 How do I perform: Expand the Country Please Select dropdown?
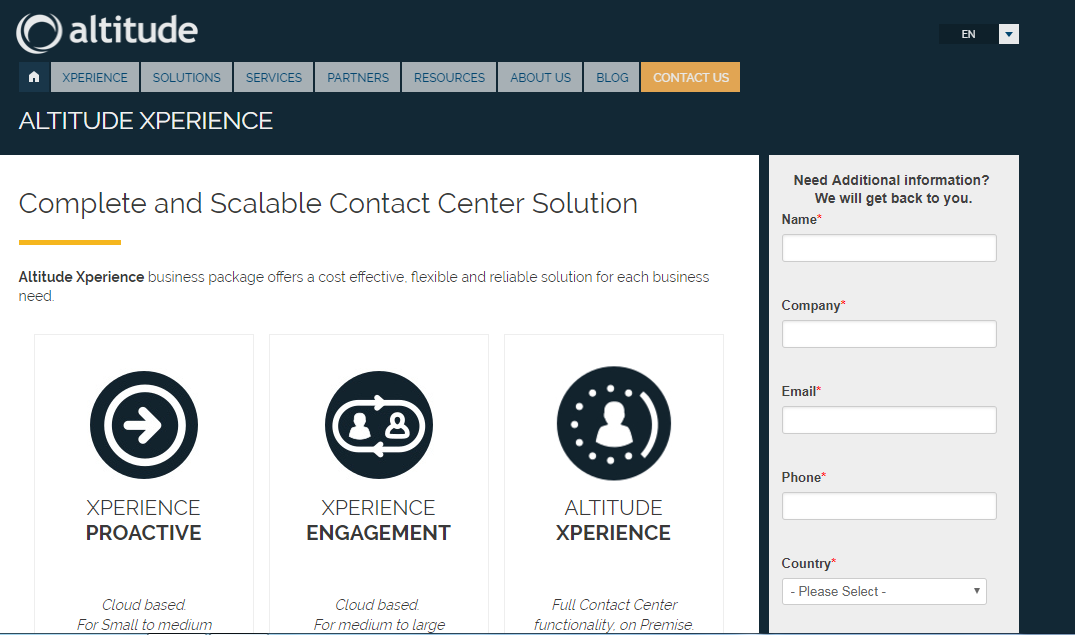884,591
